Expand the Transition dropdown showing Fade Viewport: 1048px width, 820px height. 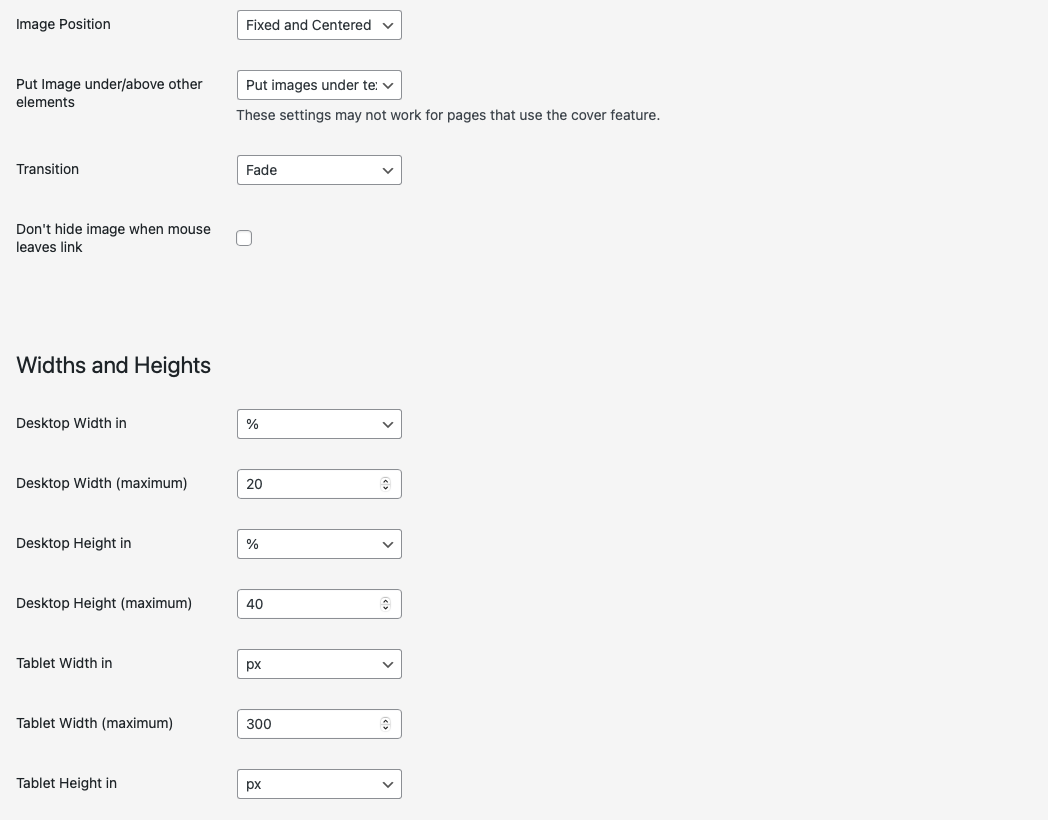tap(318, 170)
